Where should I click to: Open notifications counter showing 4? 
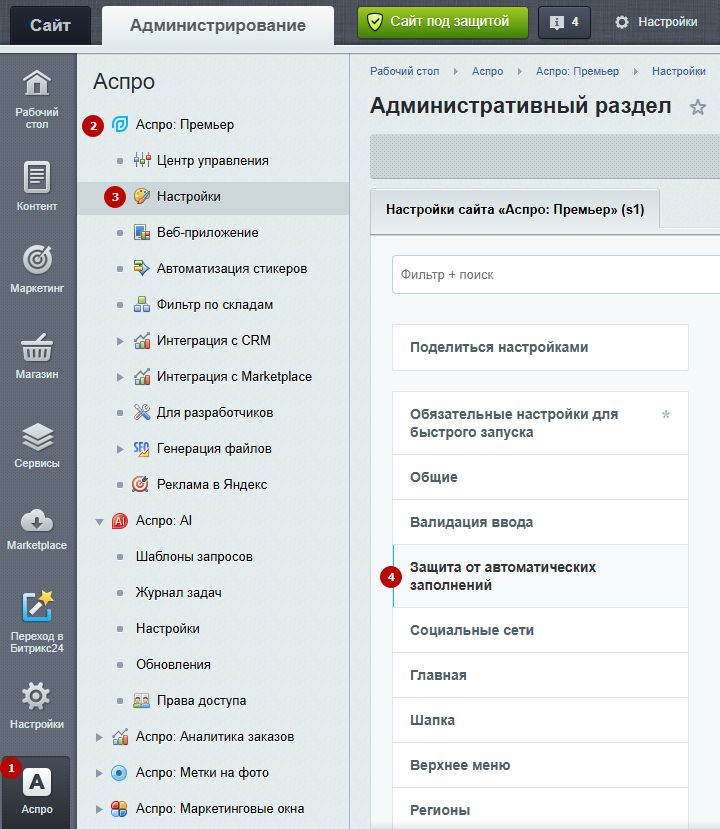pyautogui.click(x=564, y=22)
